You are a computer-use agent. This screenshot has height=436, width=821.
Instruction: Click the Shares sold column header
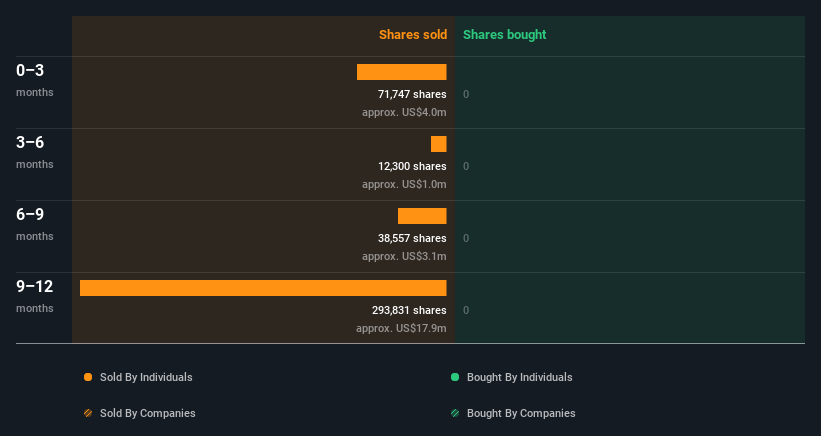click(413, 35)
